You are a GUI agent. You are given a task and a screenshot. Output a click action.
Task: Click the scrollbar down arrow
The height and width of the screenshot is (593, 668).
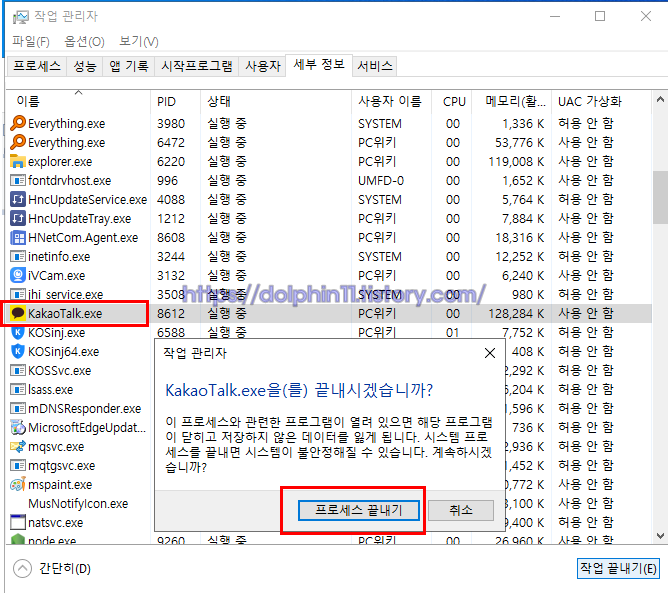tap(660, 535)
